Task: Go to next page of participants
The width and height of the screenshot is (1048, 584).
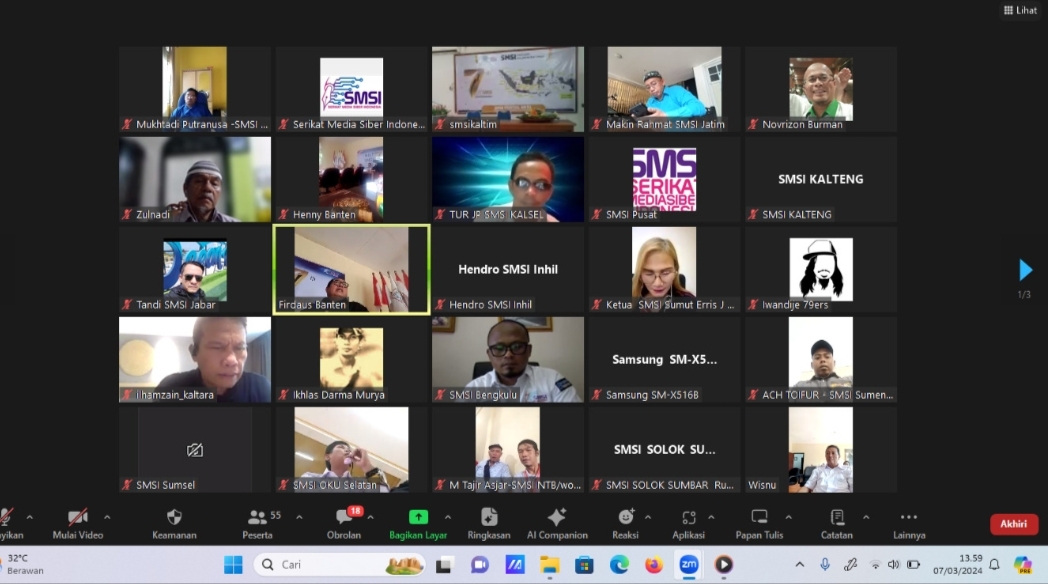Action: [x=1025, y=270]
